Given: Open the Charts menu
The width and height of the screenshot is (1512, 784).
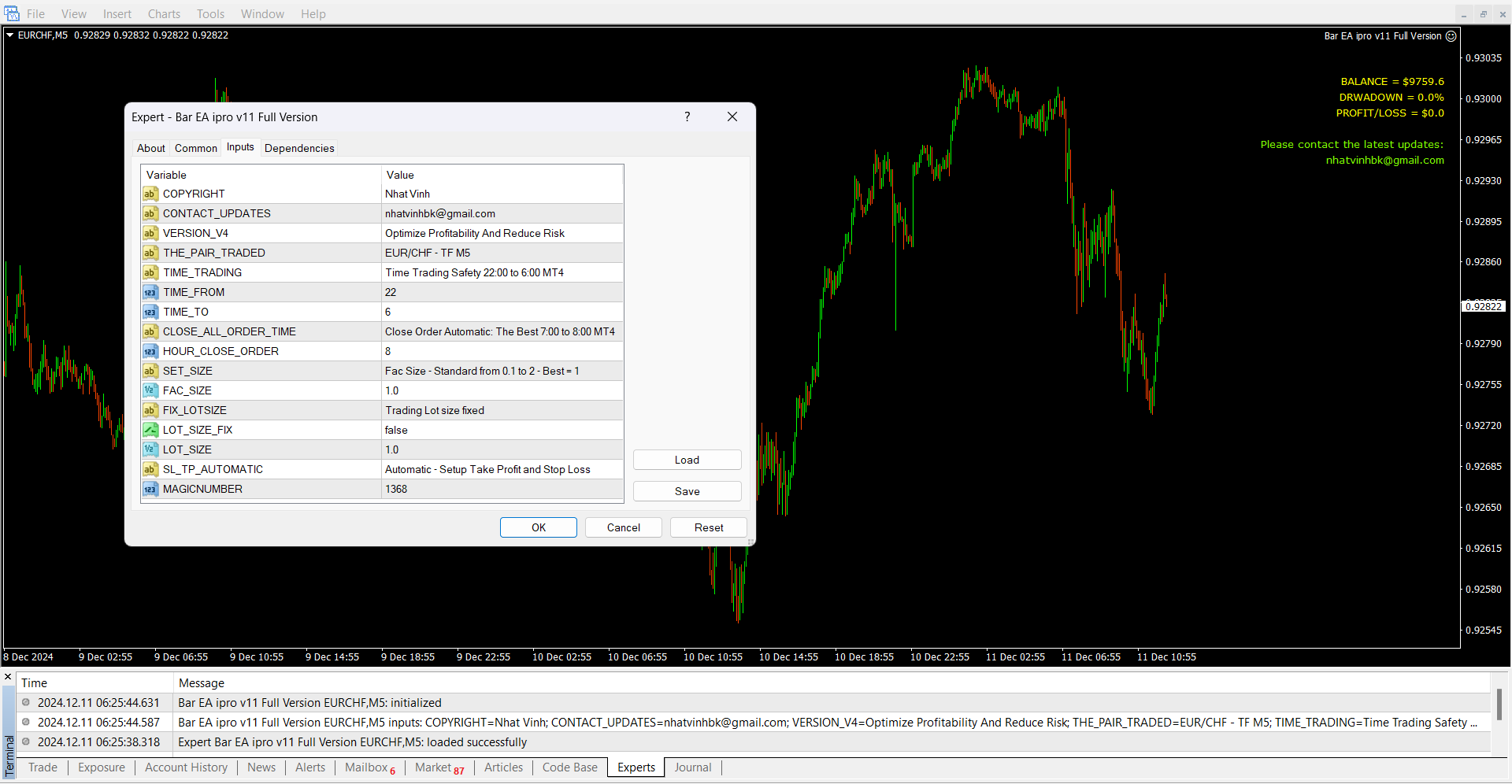Looking at the screenshot, I should coord(164,14).
